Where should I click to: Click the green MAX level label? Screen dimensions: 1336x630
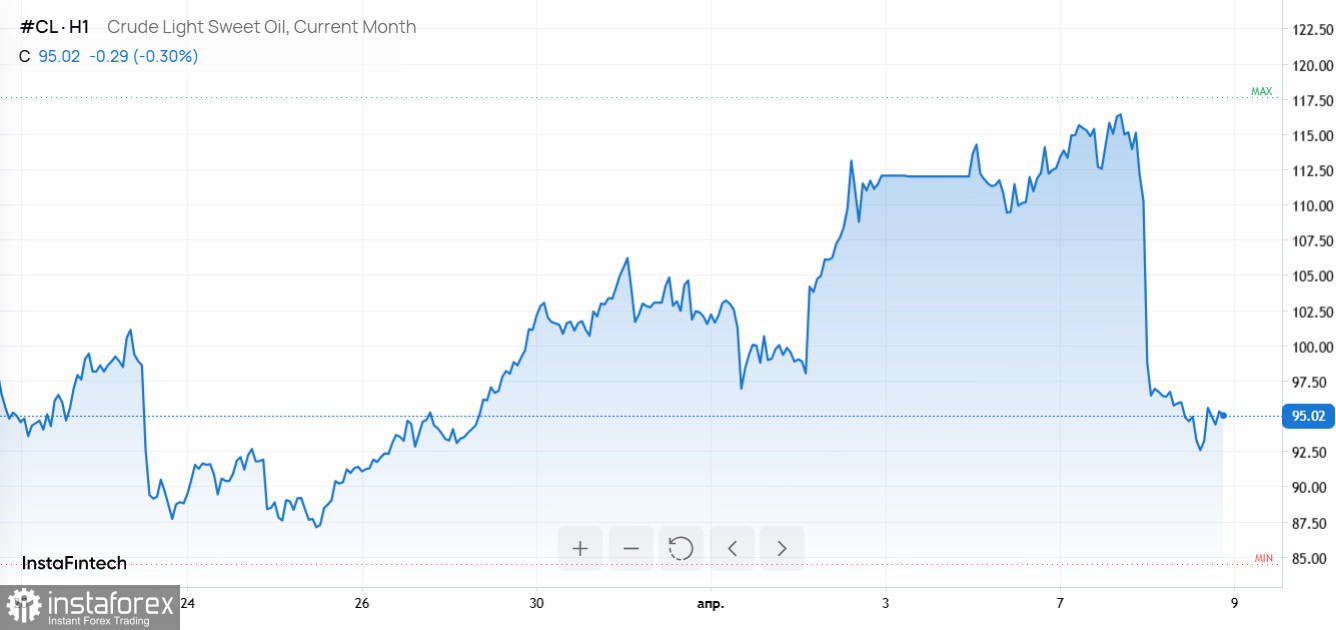click(x=1262, y=92)
